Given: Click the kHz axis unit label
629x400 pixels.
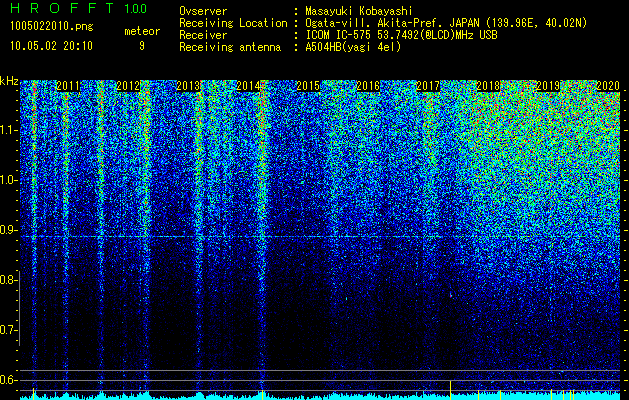Looking at the screenshot, I should click(x=9, y=81).
